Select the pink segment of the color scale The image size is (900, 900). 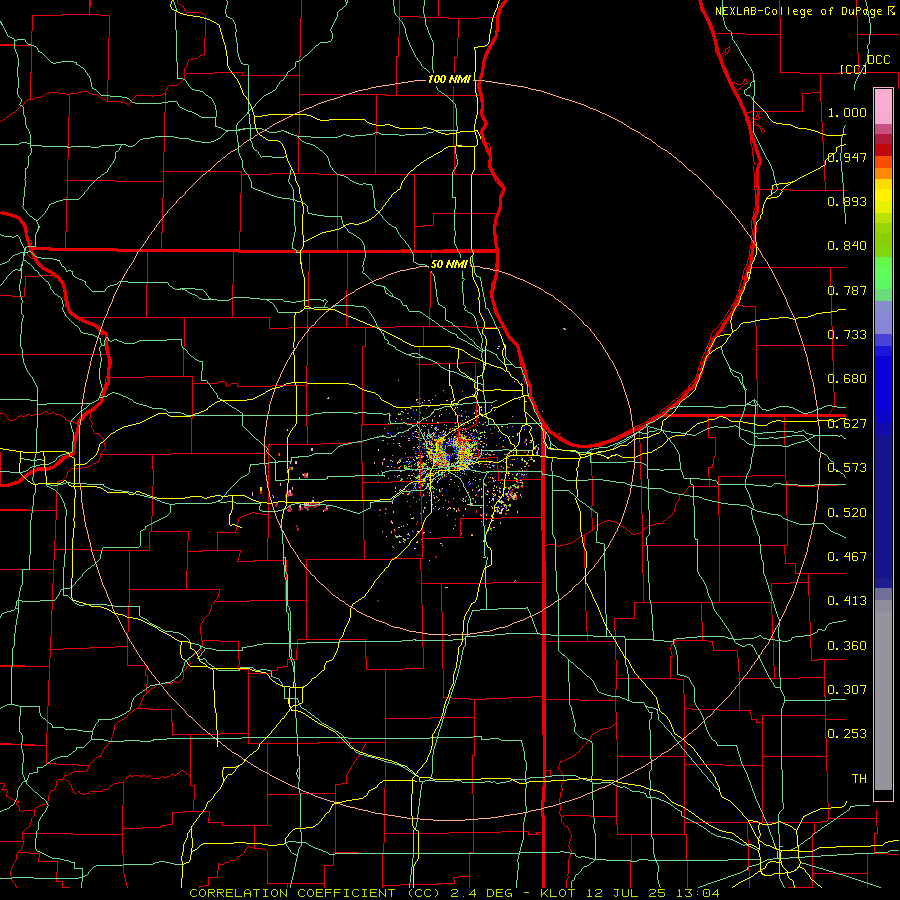click(883, 107)
